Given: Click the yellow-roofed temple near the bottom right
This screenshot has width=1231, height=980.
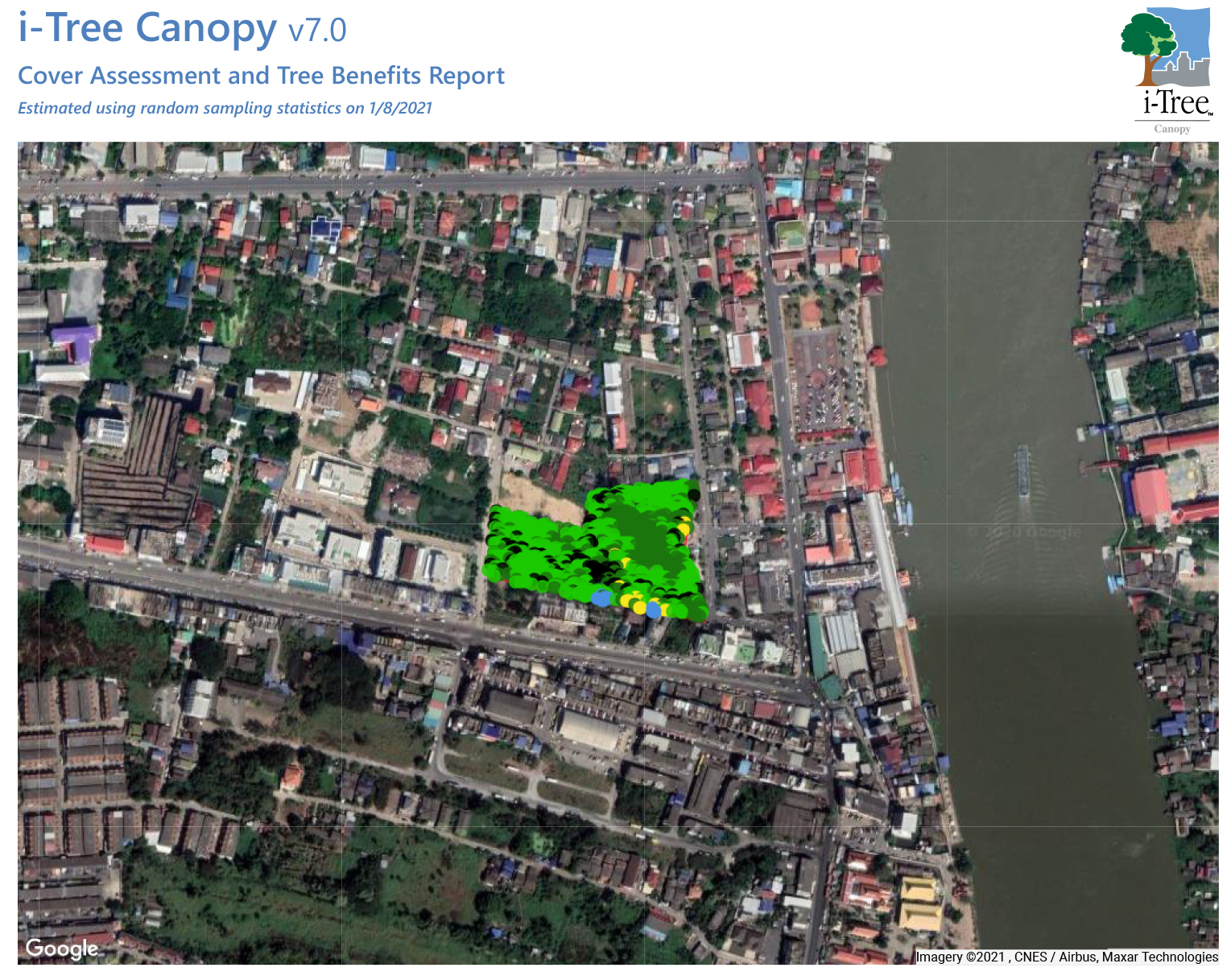Looking at the screenshot, I should click(x=919, y=904).
